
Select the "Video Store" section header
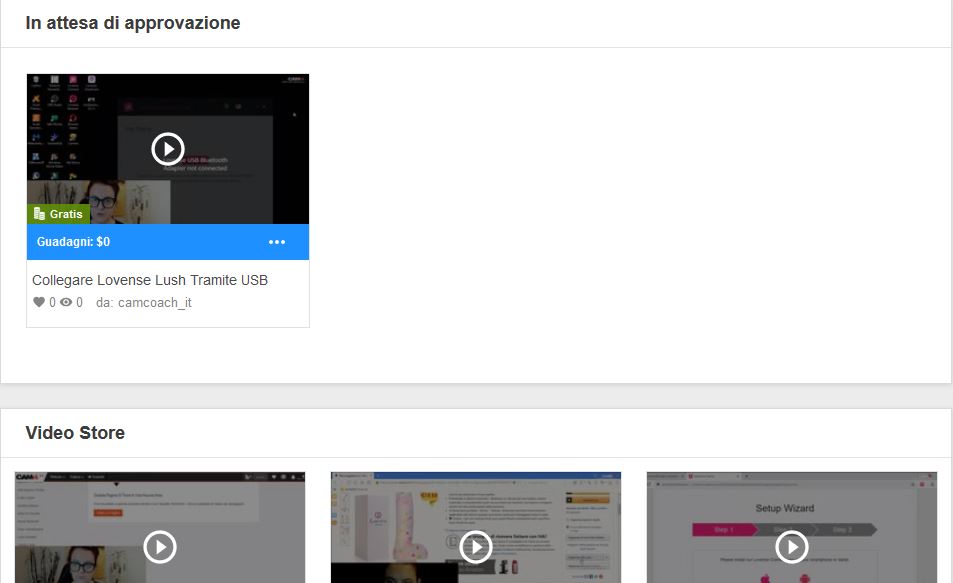point(75,433)
